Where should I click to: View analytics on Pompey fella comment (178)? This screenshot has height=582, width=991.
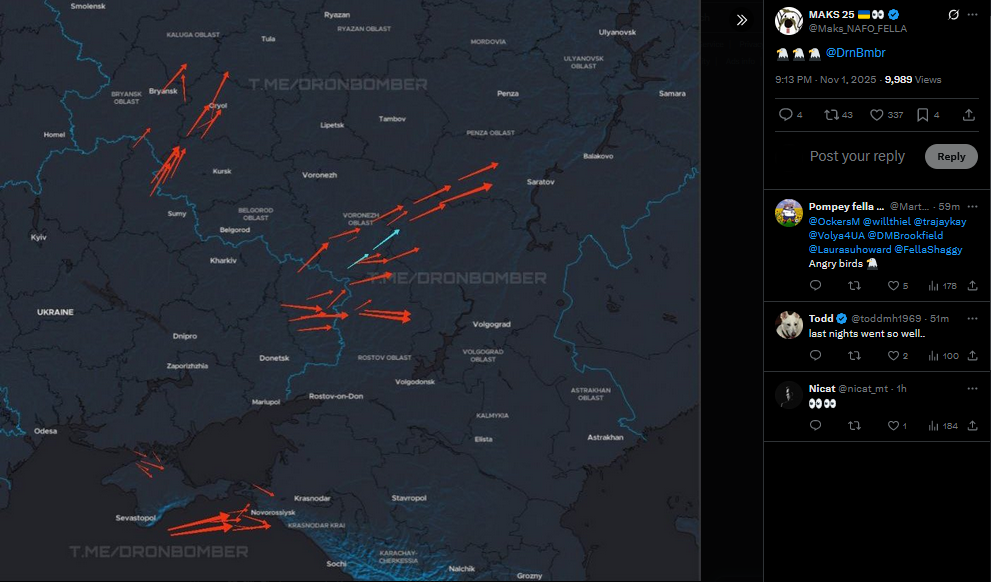pos(942,286)
